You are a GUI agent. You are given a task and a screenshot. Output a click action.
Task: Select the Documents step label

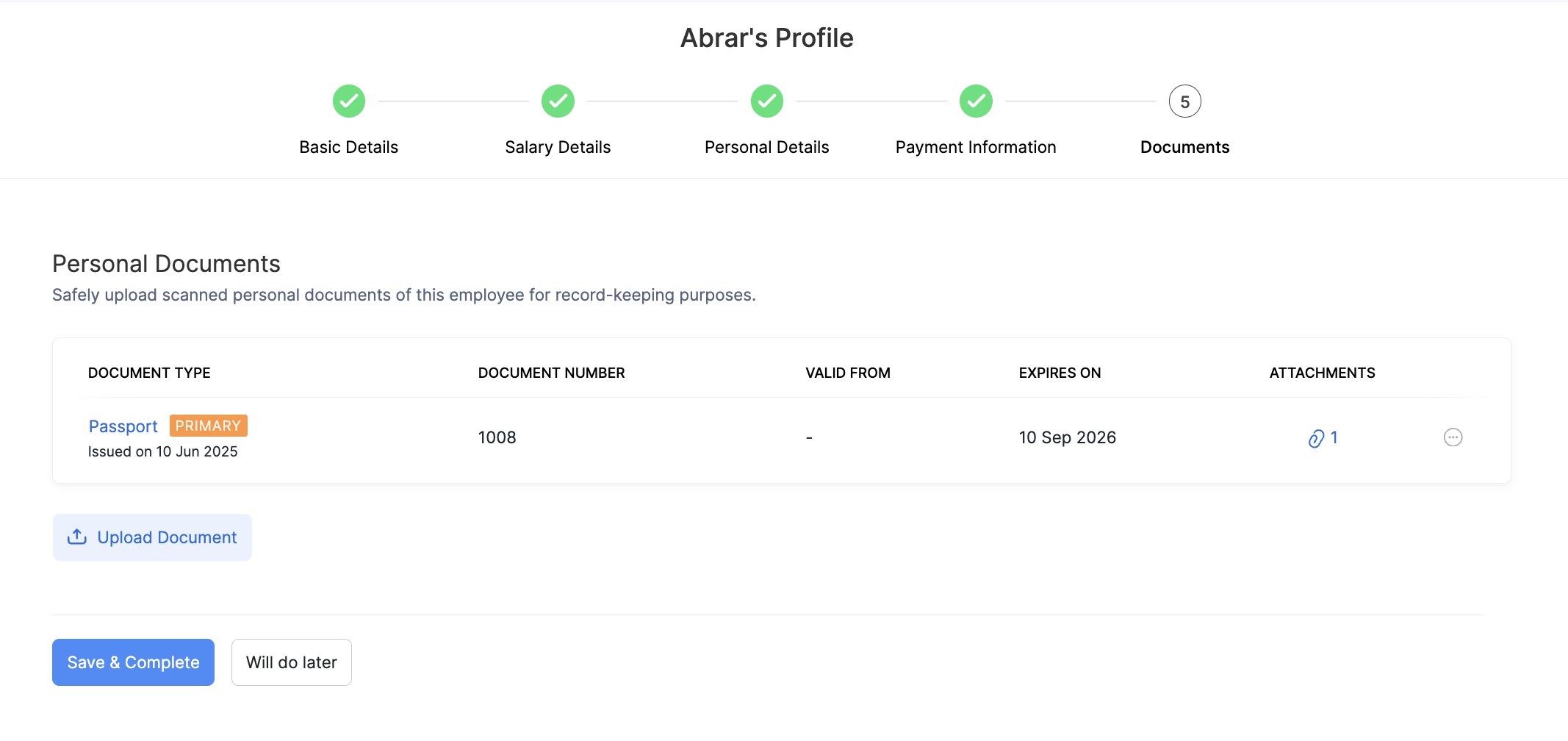1184,147
